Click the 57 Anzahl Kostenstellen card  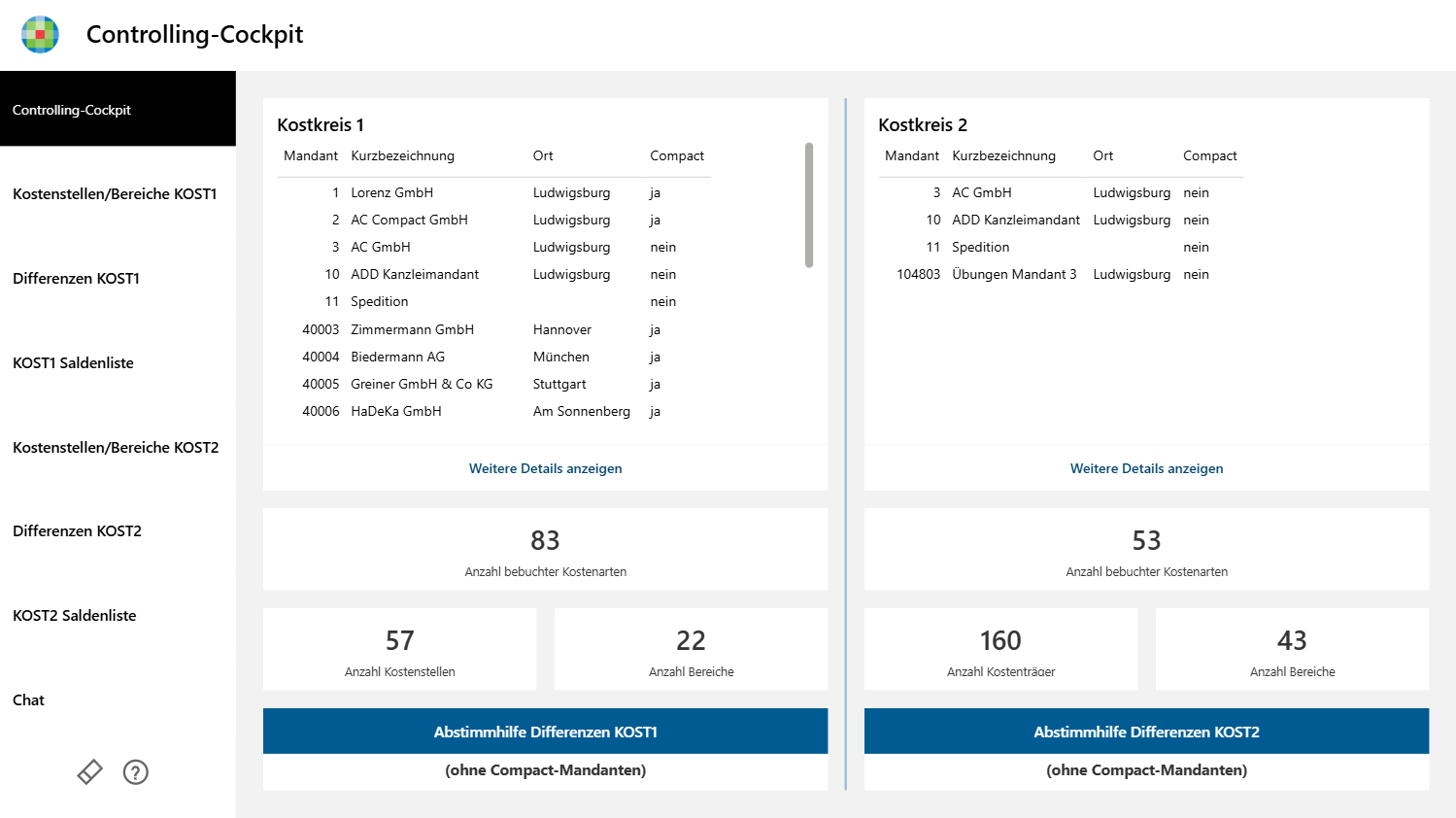400,649
